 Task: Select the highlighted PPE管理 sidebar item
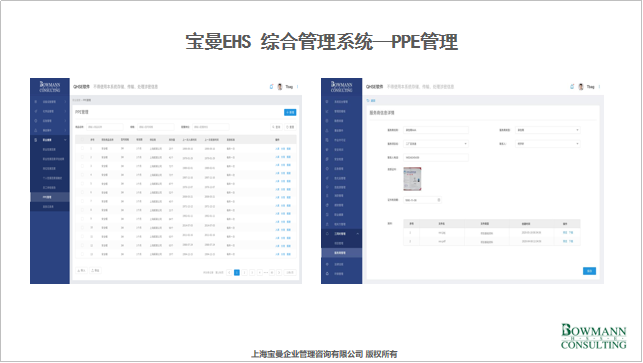(x=50, y=197)
